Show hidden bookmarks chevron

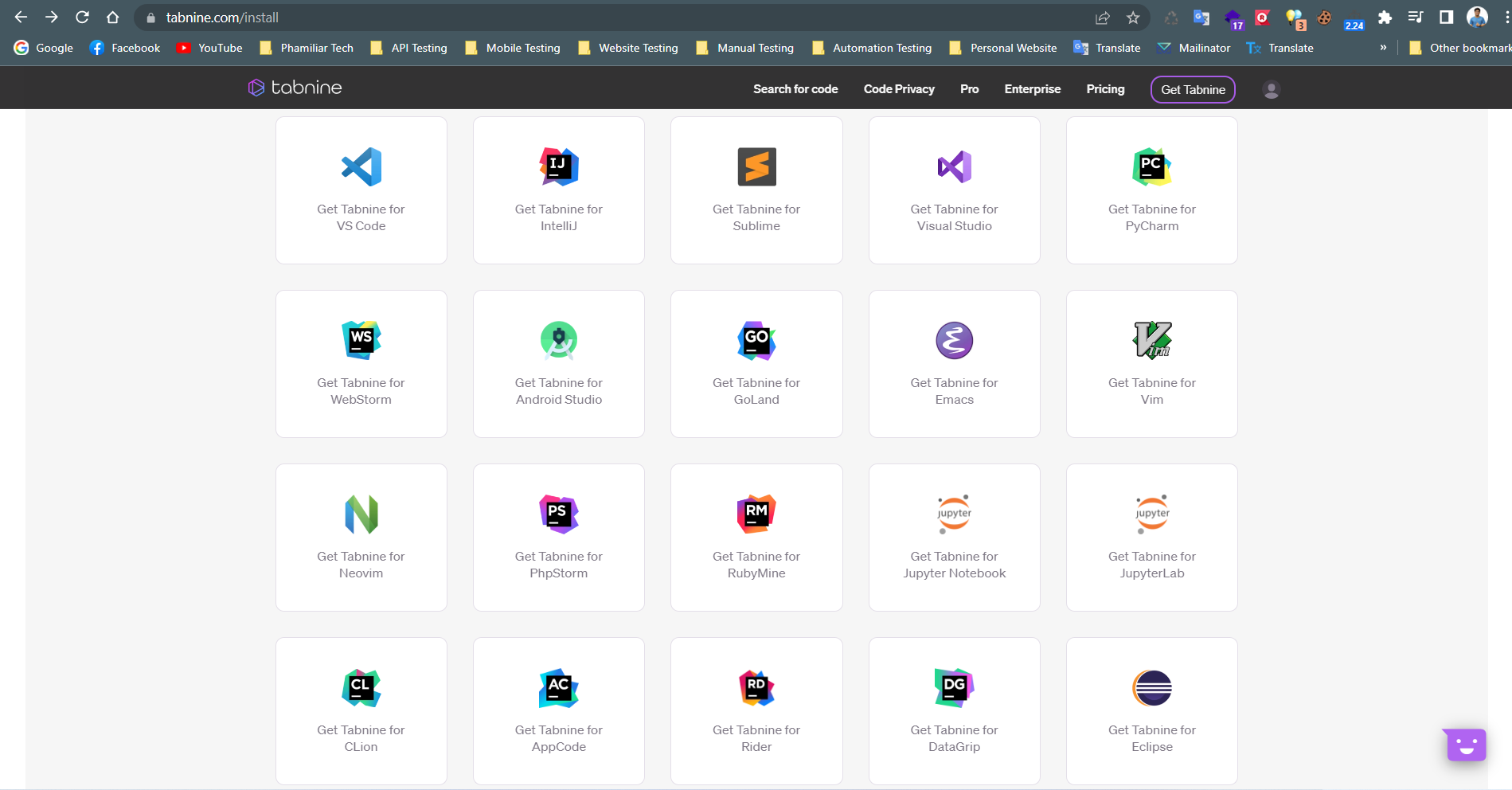[x=1383, y=48]
